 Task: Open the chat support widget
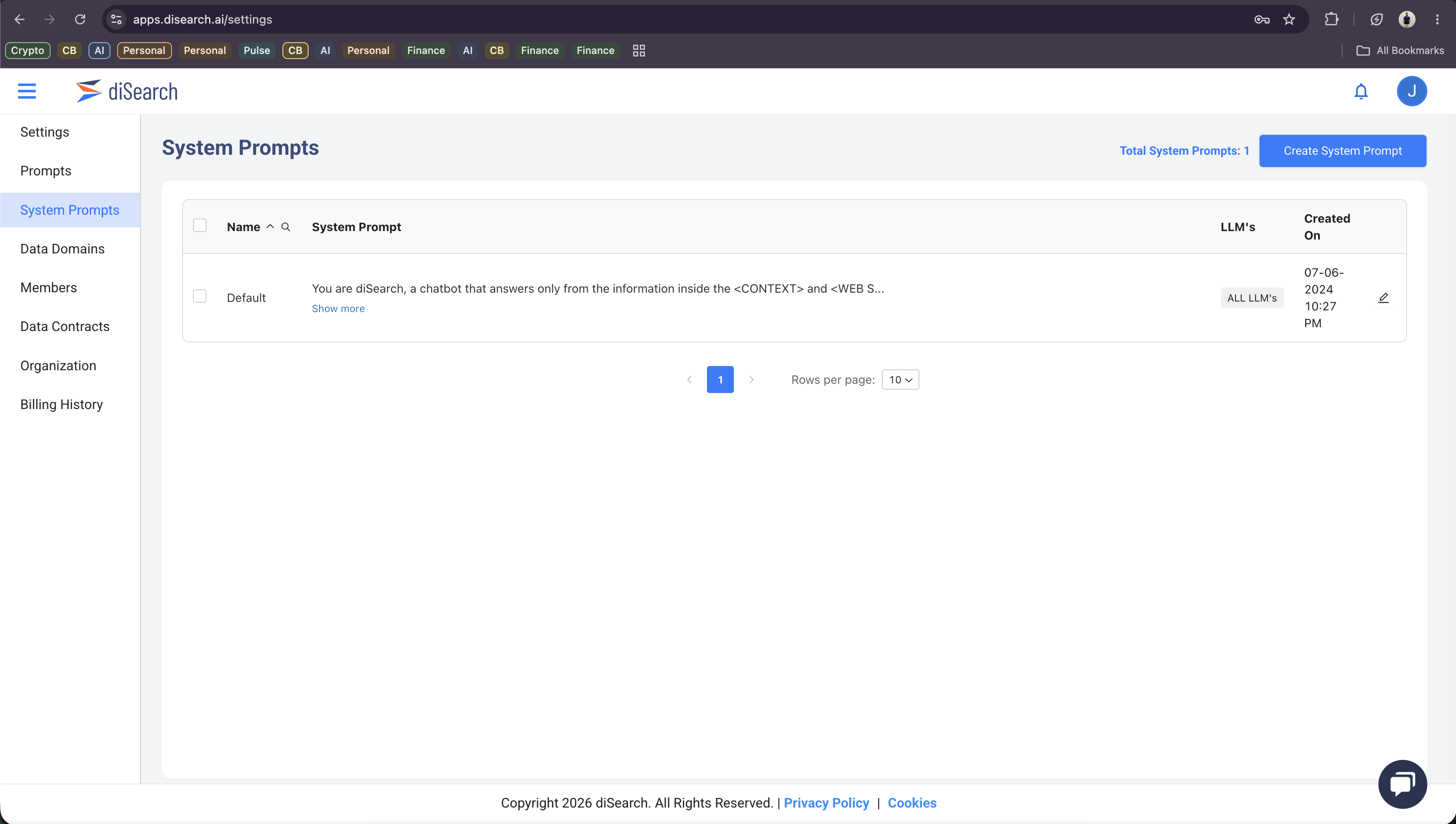point(1402,784)
